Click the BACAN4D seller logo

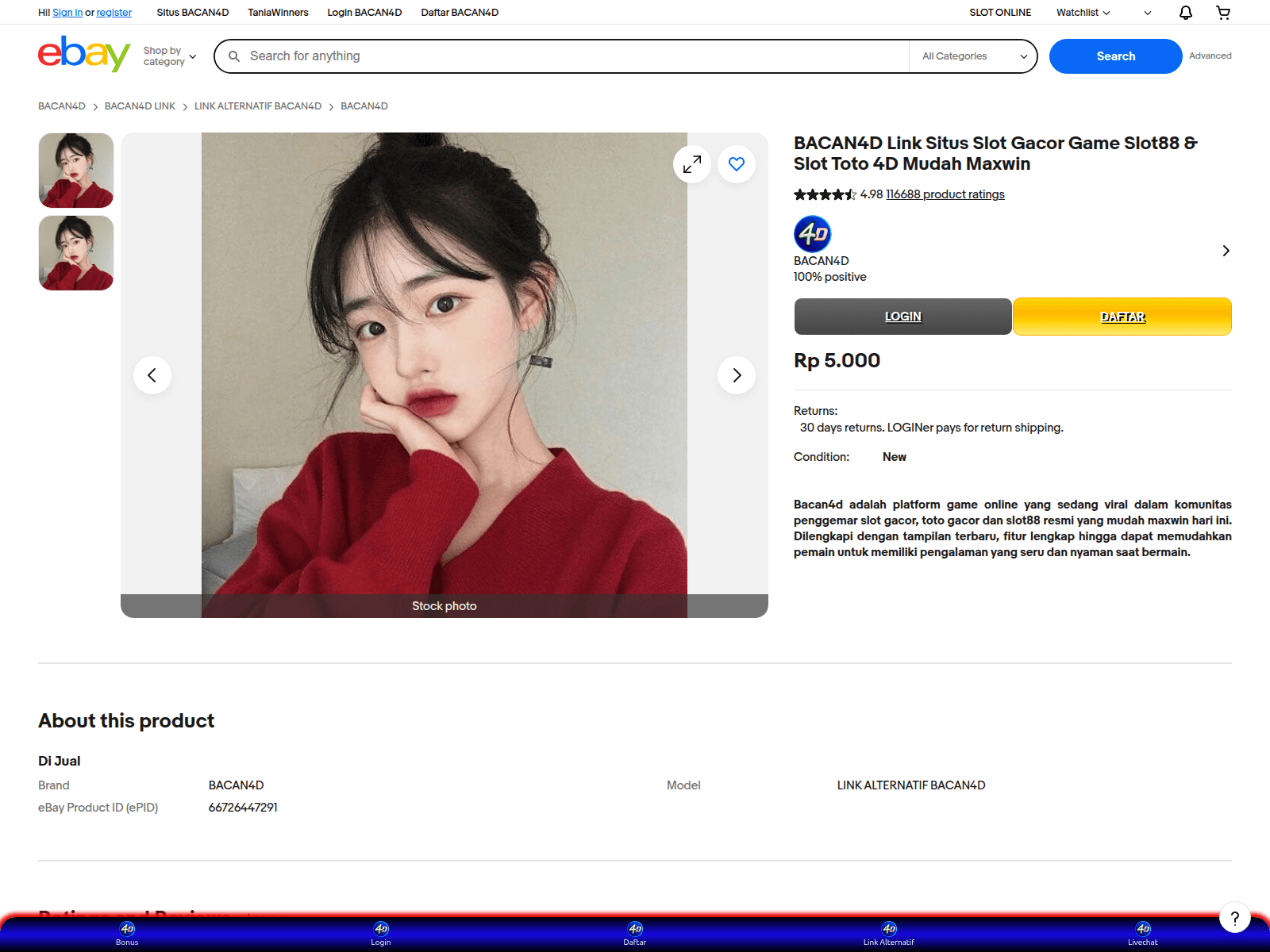point(812,234)
